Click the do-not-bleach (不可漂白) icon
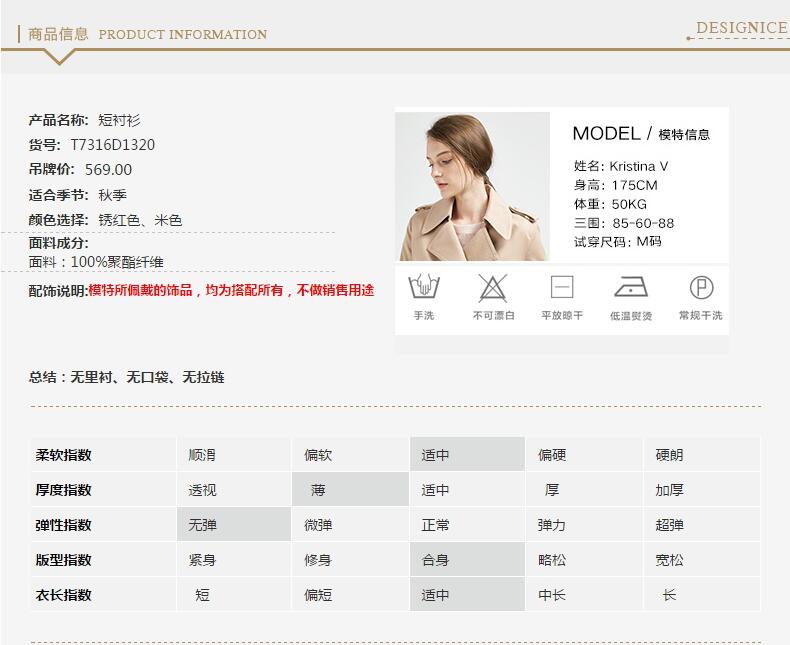This screenshot has width=790, height=645. (492, 288)
